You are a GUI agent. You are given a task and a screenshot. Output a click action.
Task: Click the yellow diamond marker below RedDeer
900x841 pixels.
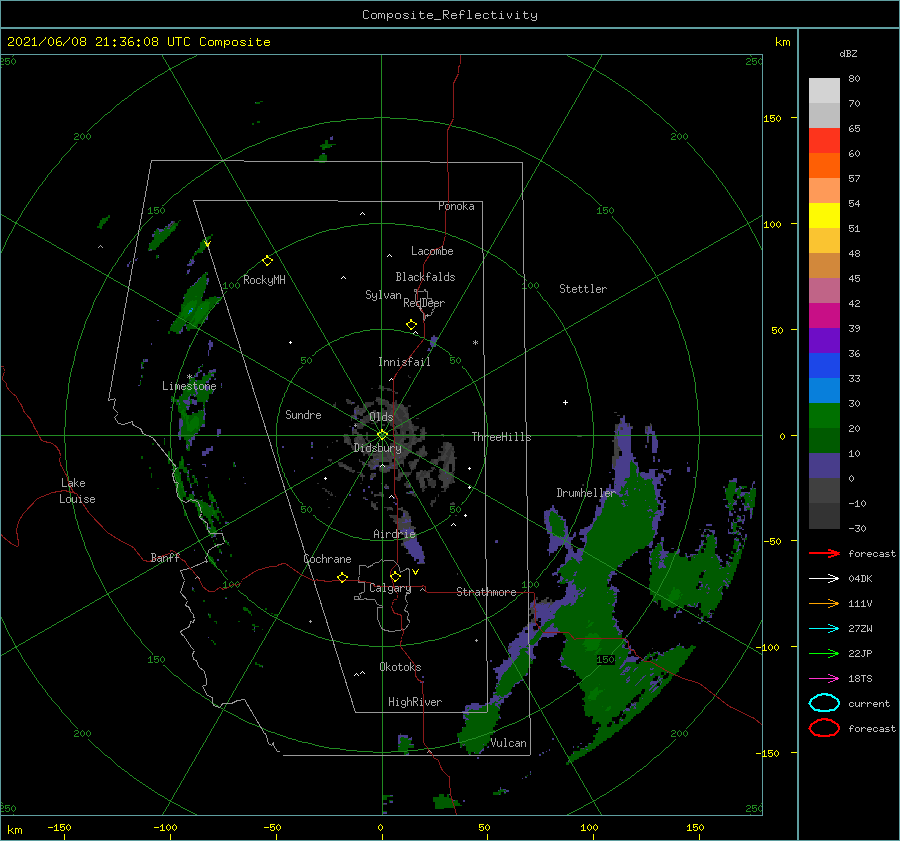[411, 325]
